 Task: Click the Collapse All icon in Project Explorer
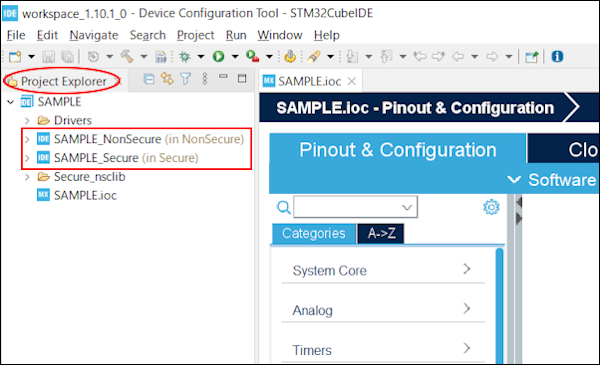pos(148,79)
